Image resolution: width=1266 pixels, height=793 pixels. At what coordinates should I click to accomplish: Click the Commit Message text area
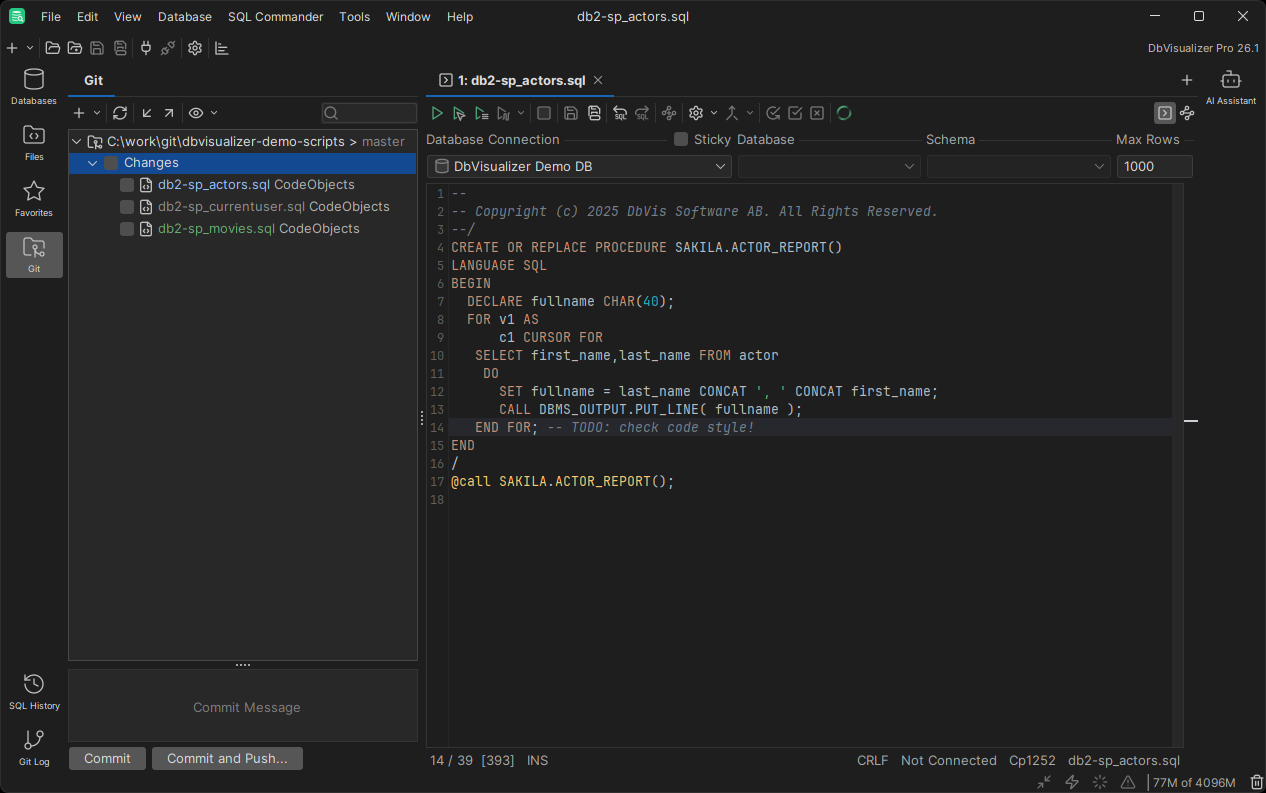coord(243,706)
